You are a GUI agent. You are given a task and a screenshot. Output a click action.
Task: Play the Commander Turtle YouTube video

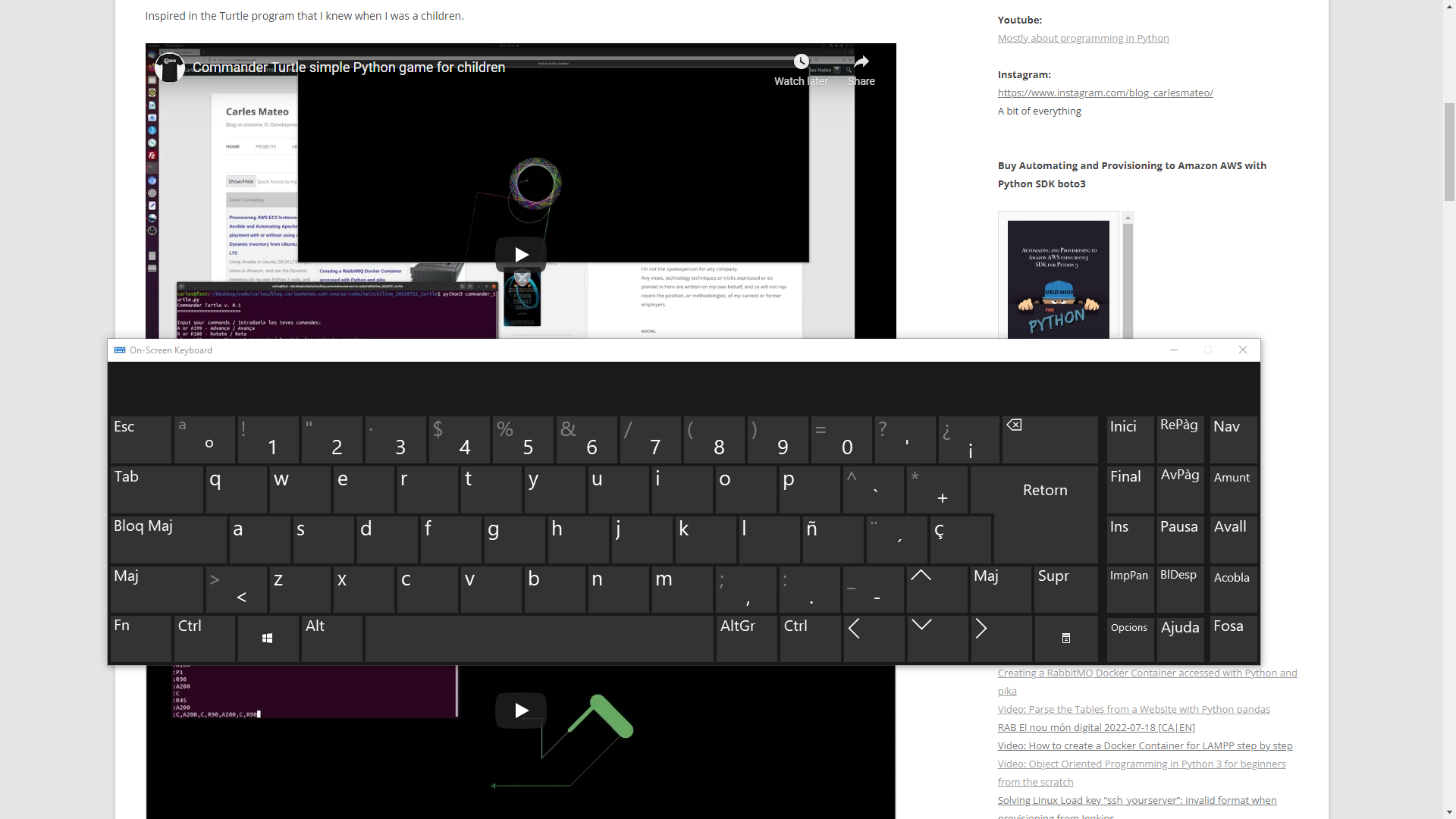coord(521,255)
